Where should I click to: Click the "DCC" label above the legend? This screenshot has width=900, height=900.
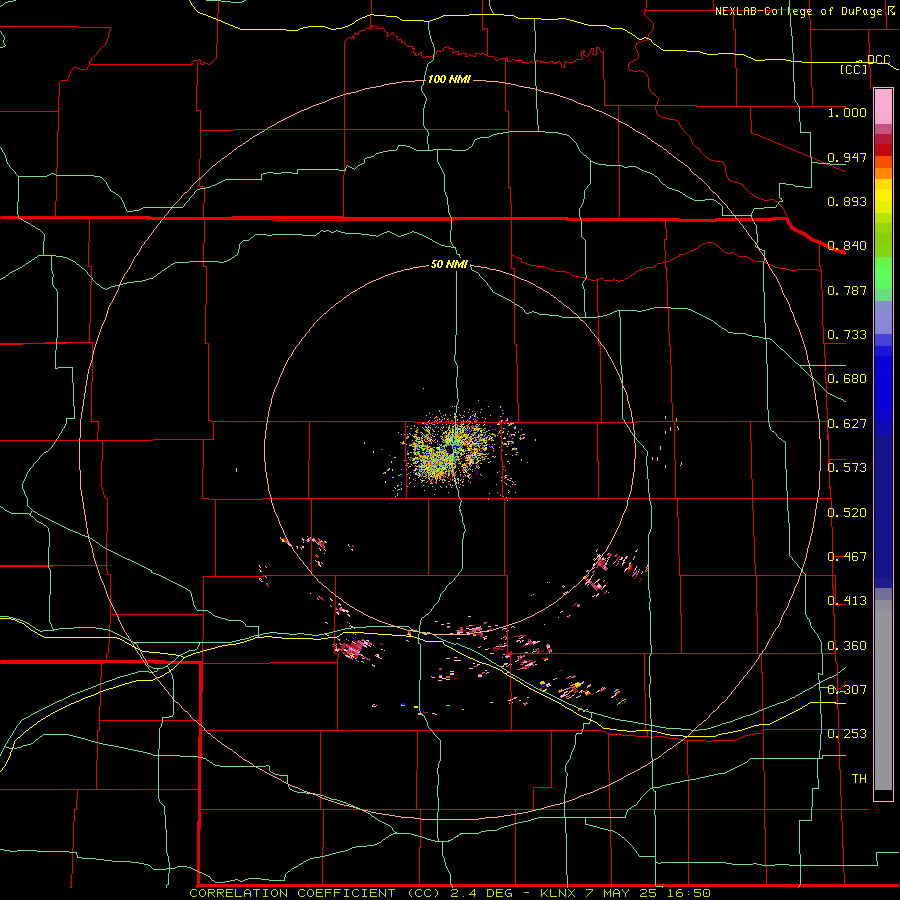[x=878, y=60]
